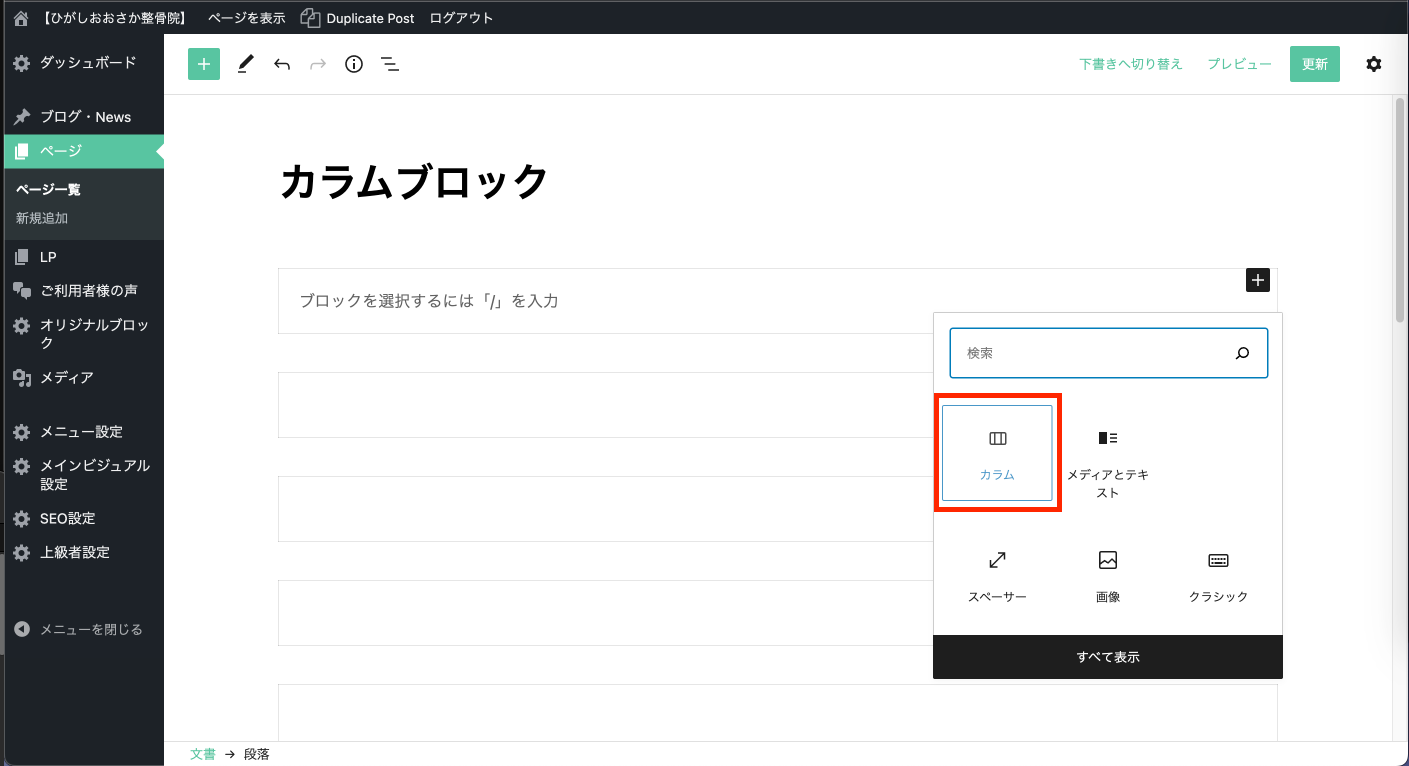The image size is (1409, 766).
Task: Click the green block inserter plus button
Action: [x=204, y=64]
